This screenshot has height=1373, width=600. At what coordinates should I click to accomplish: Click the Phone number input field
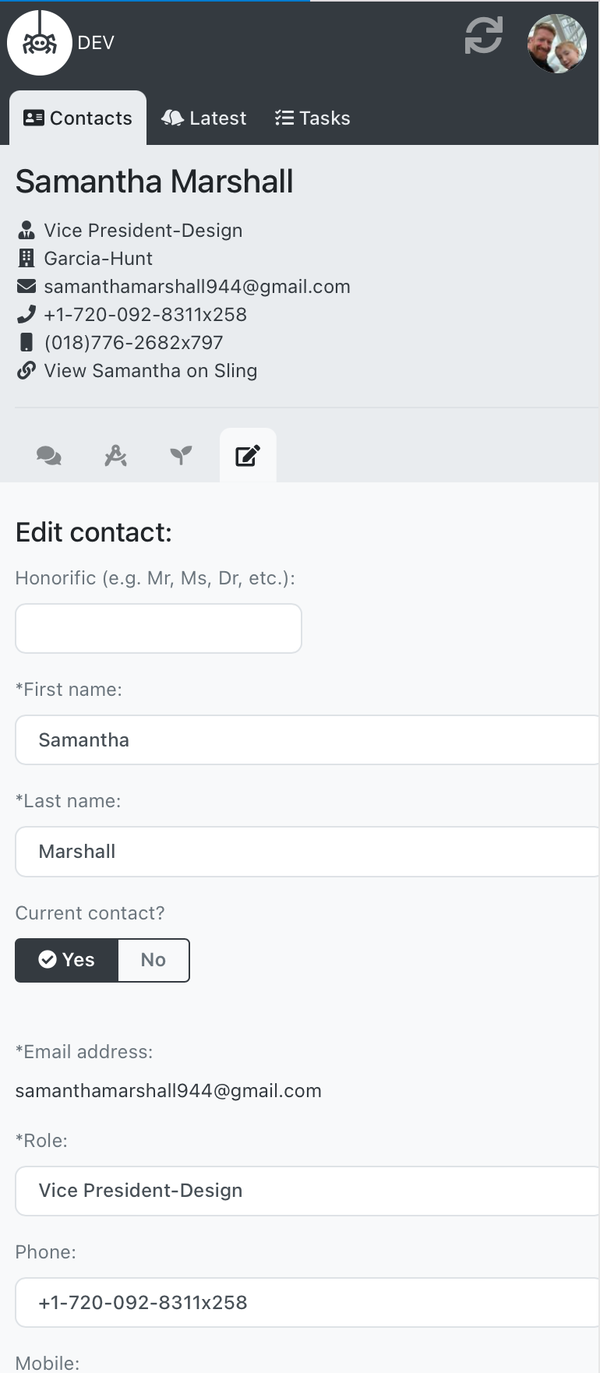click(307, 1303)
